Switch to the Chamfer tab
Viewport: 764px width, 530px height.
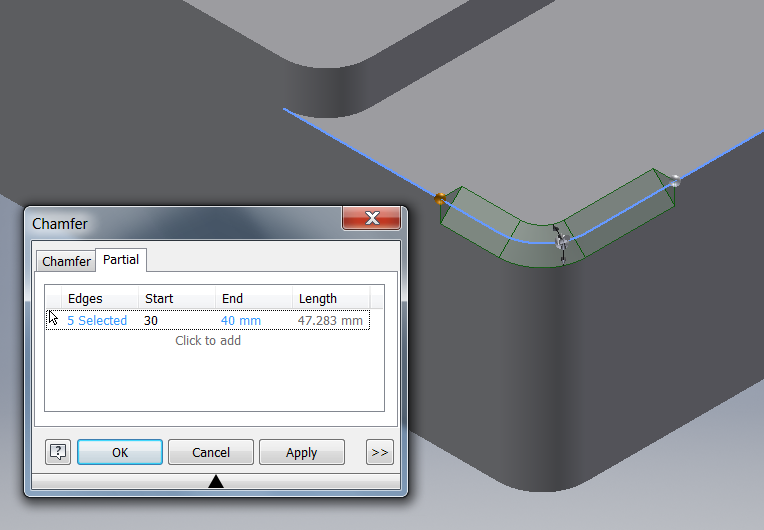(66, 261)
